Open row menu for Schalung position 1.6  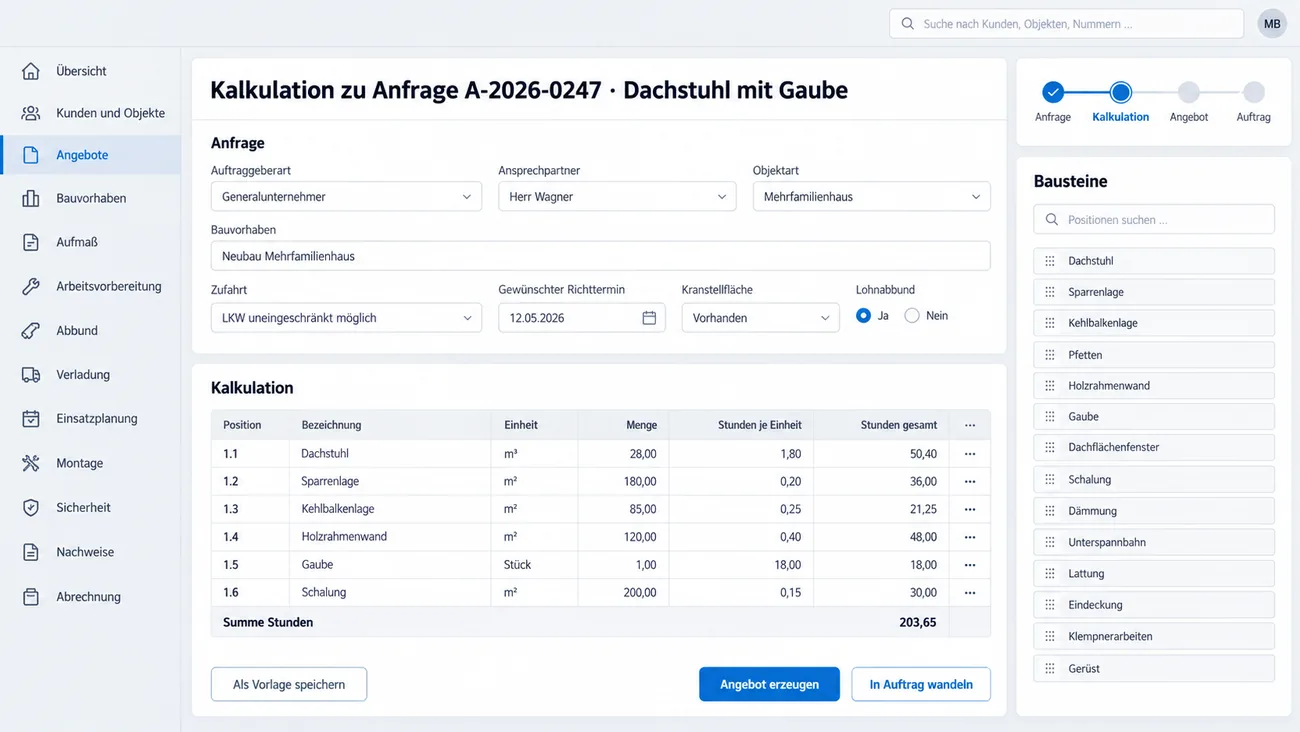969,593
